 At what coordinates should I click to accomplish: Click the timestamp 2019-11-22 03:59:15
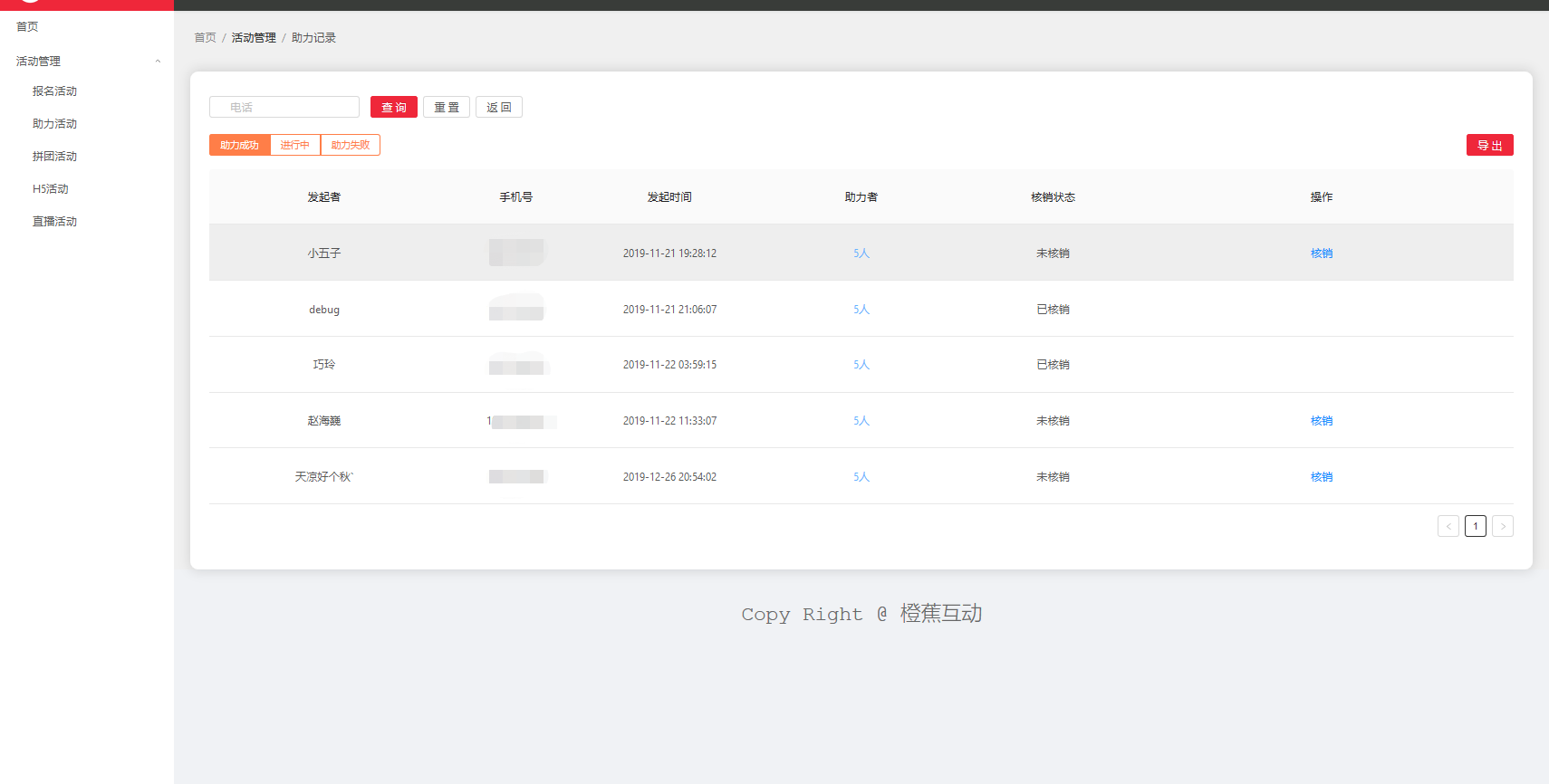(x=669, y=365)
